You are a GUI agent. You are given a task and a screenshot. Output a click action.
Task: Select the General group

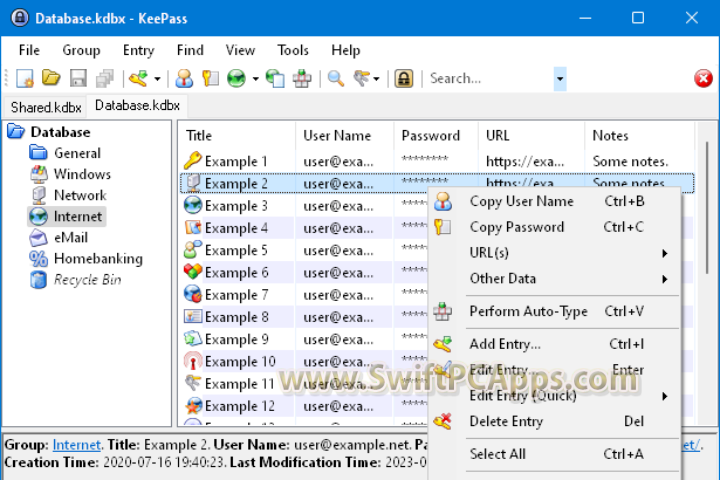coord(77,153)
